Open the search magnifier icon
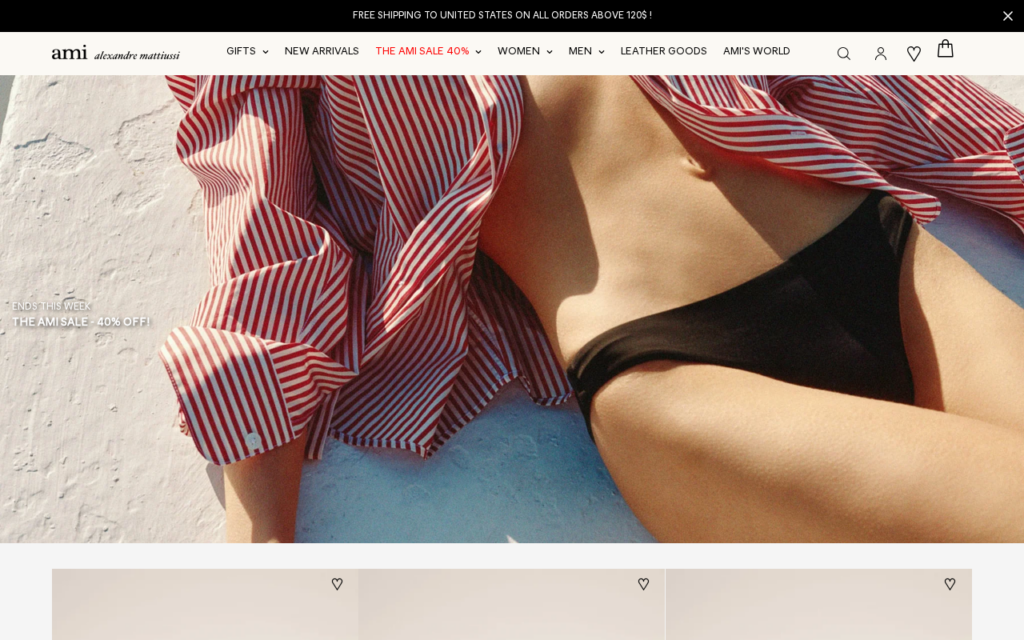Viewport: 1024px width, 640px height. coord(844,54)
